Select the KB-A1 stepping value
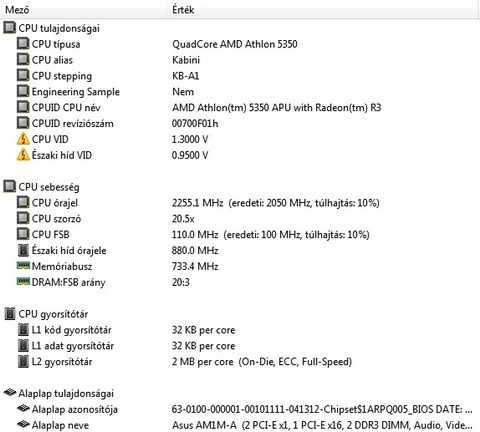The image size is (480, 432). tap(185, 76)
